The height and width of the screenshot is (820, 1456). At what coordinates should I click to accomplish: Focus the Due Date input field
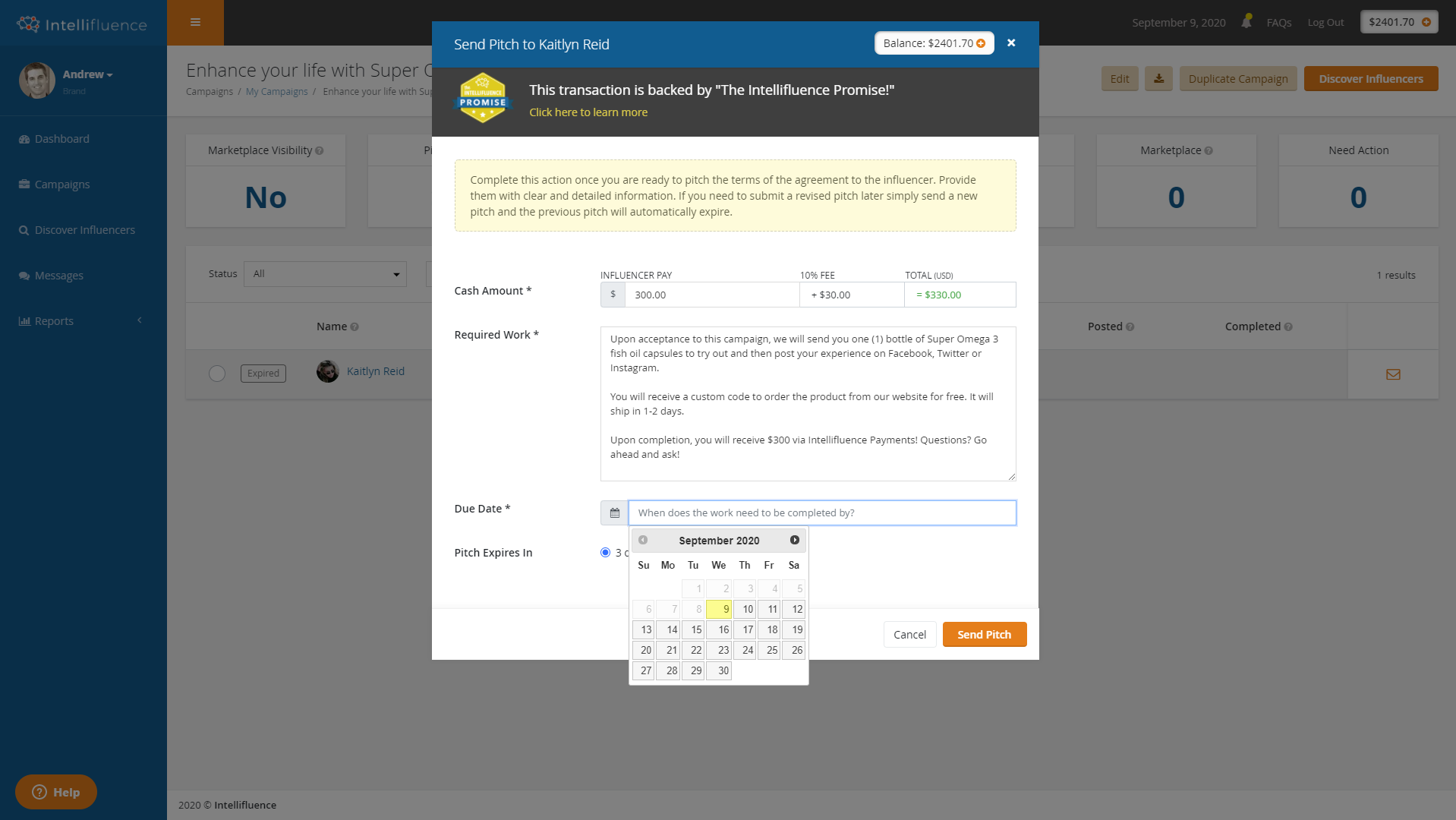point(822,513)
